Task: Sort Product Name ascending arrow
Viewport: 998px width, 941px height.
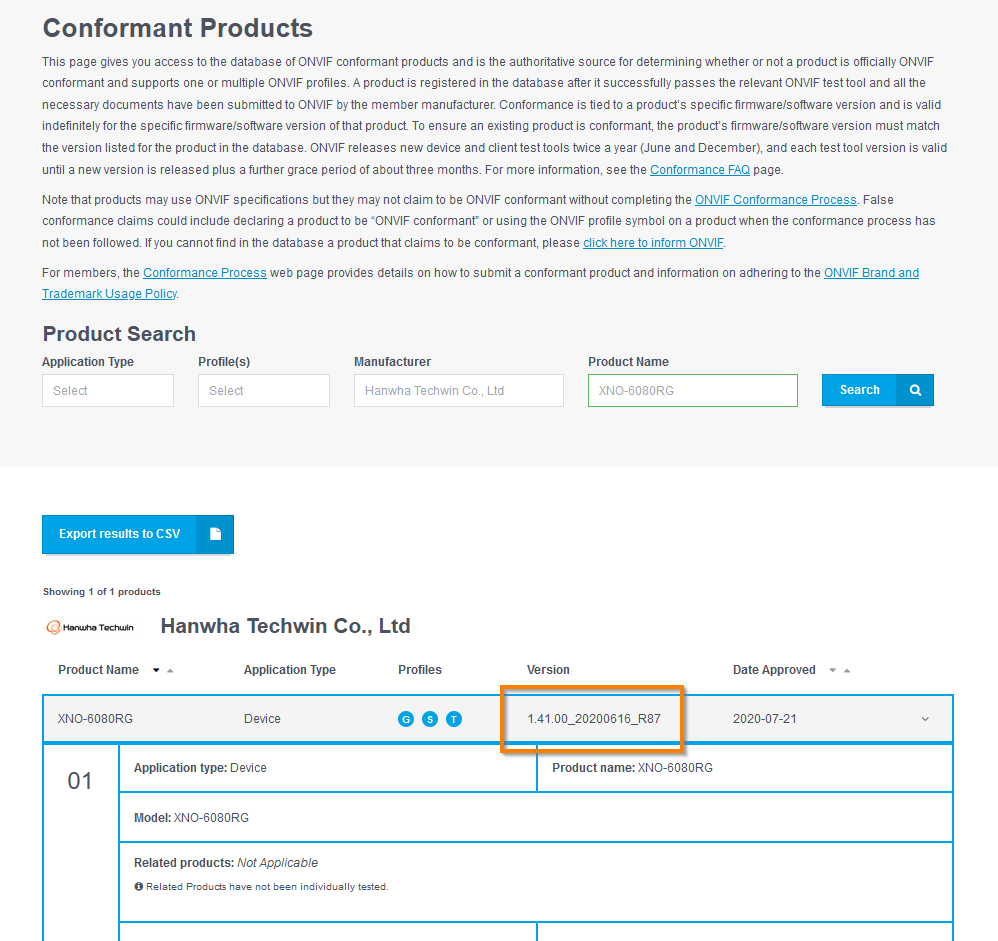Action: click(x=170, y=670)
